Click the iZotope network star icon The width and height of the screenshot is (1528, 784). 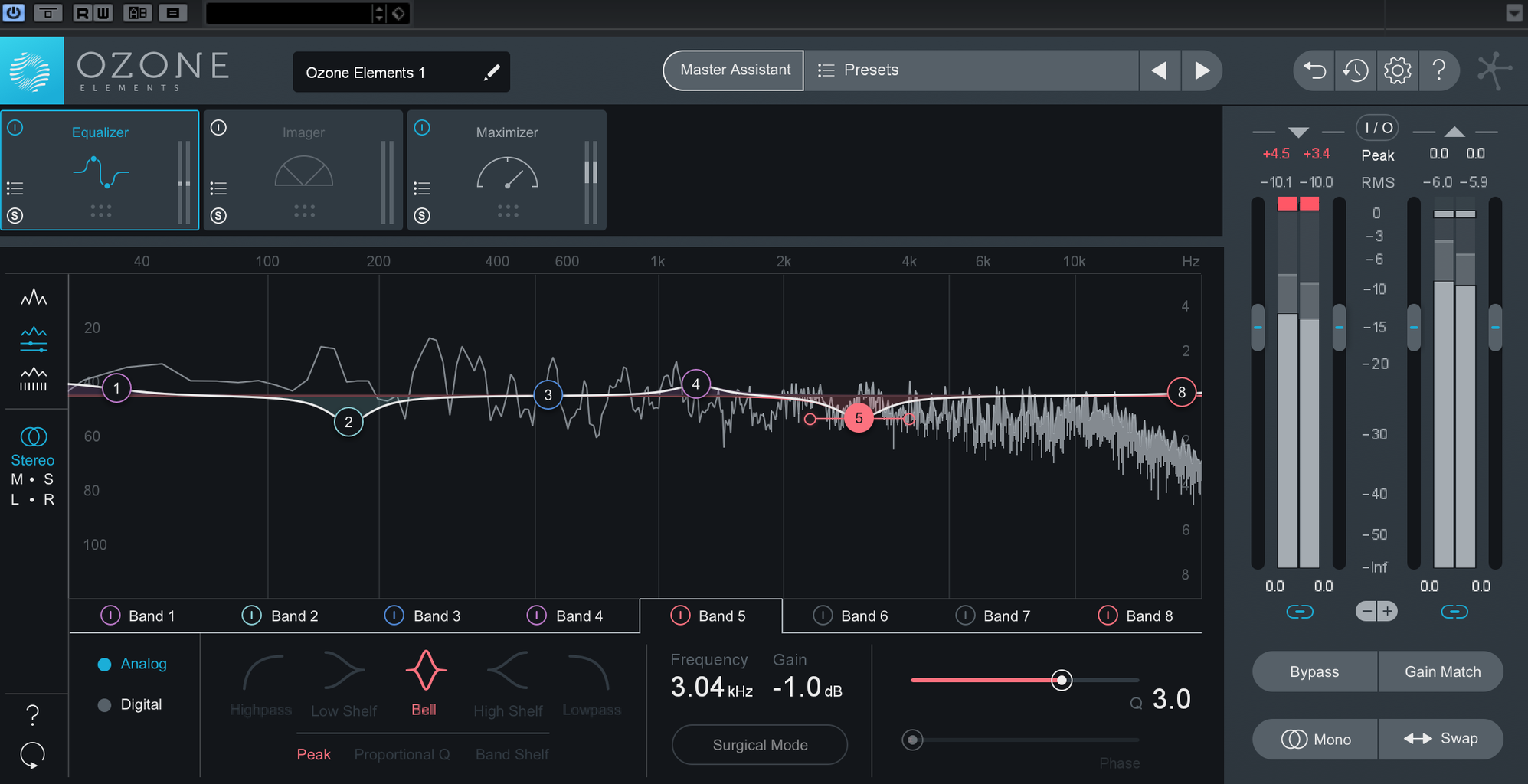point(1494,71)
